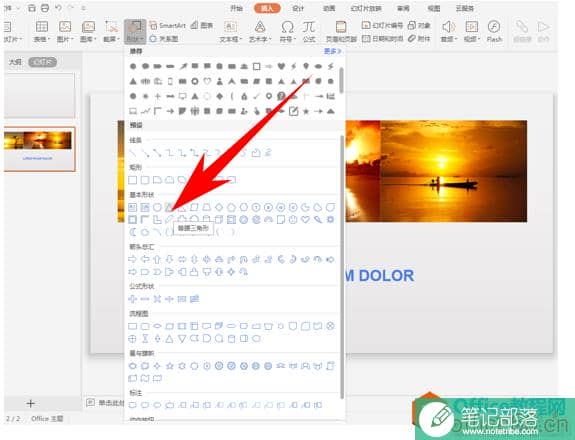Open the Text Box (文本框) dropdown
Screen dimensions: 575x440
tap(230, 32)
